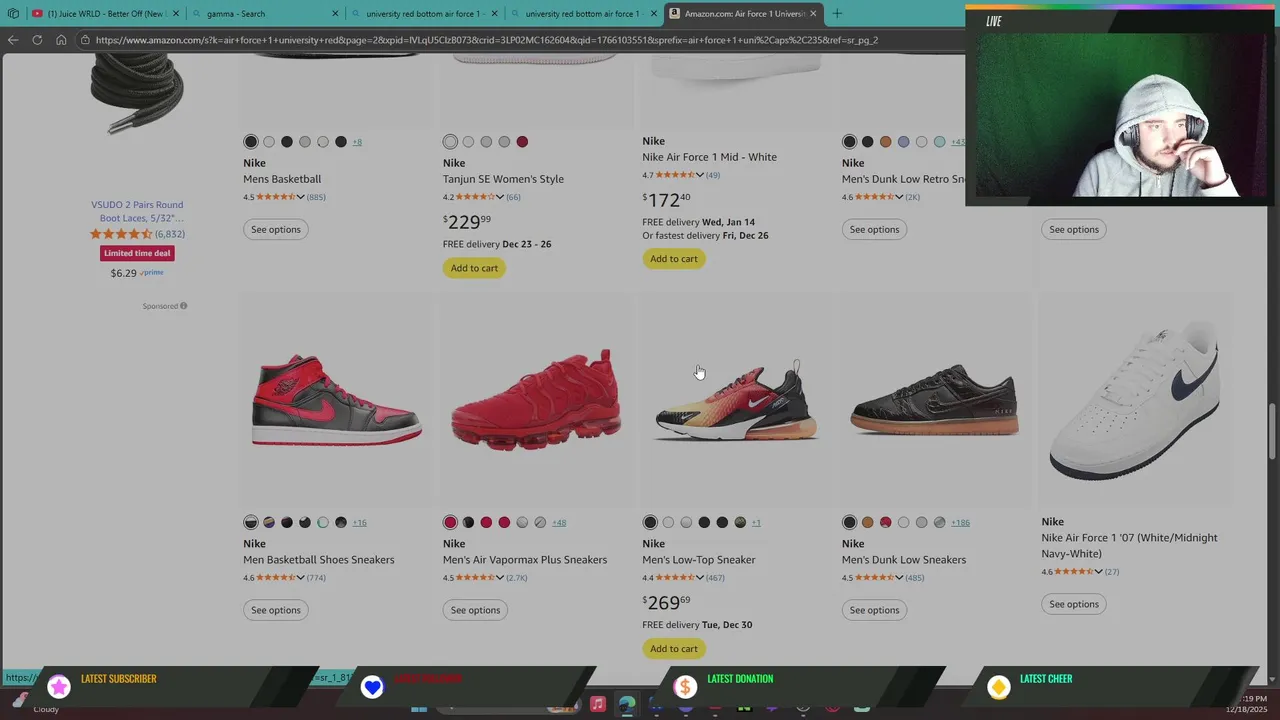This screenshot has height=720, width=1280.
Task: See options for Men's Dunk Low Retro
Action: 875,230
